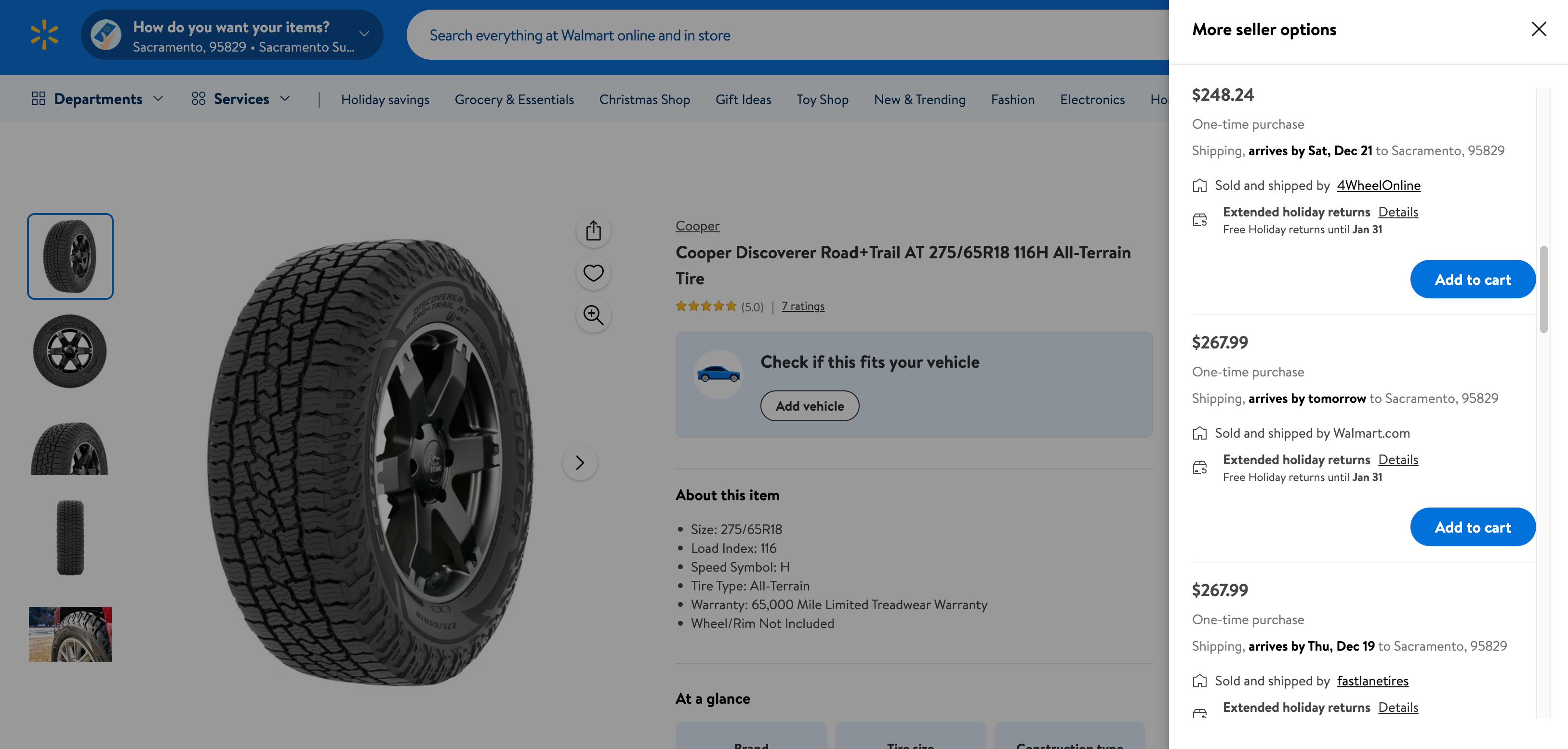Go to the Electronics nav link
Screen dimensions: 1568x749
tap(1092, 99)
